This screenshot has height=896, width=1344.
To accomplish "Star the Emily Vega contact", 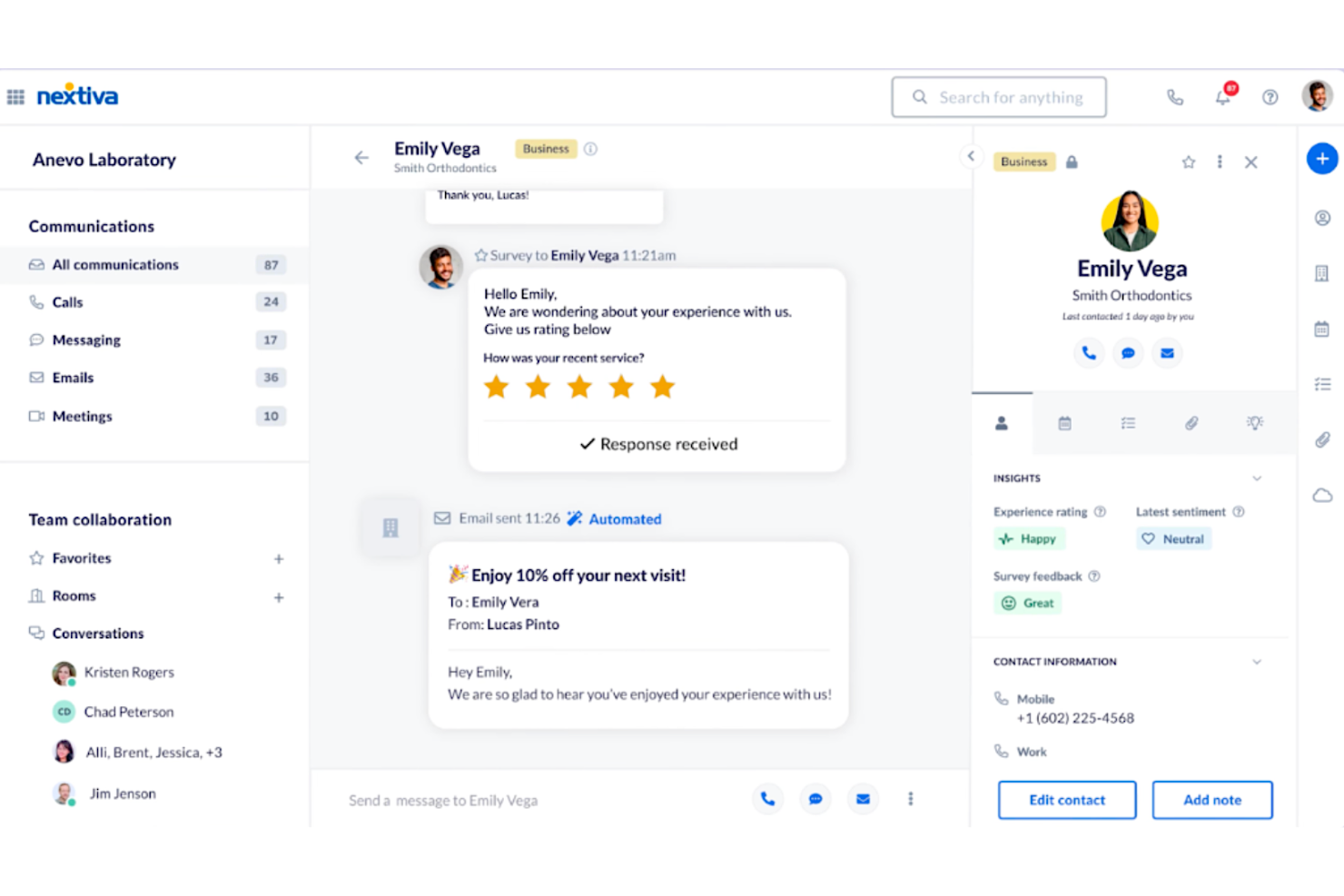I will click(x=1189, y=162).
